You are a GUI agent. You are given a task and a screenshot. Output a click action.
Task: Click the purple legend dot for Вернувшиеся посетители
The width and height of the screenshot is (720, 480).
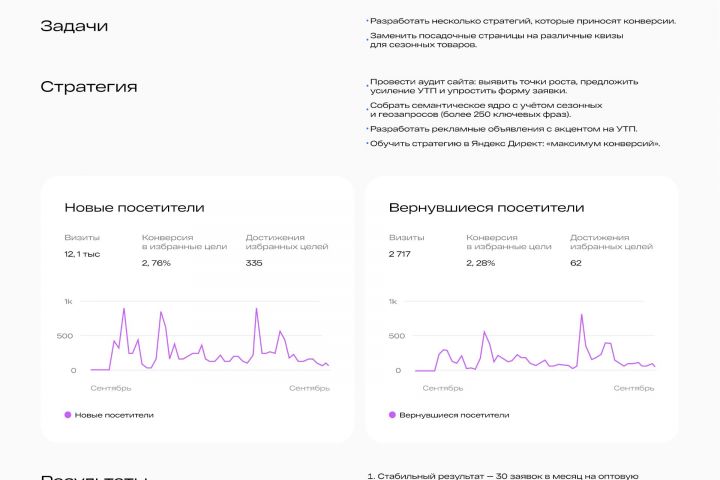pyautogui.click(x=392, y=414)
